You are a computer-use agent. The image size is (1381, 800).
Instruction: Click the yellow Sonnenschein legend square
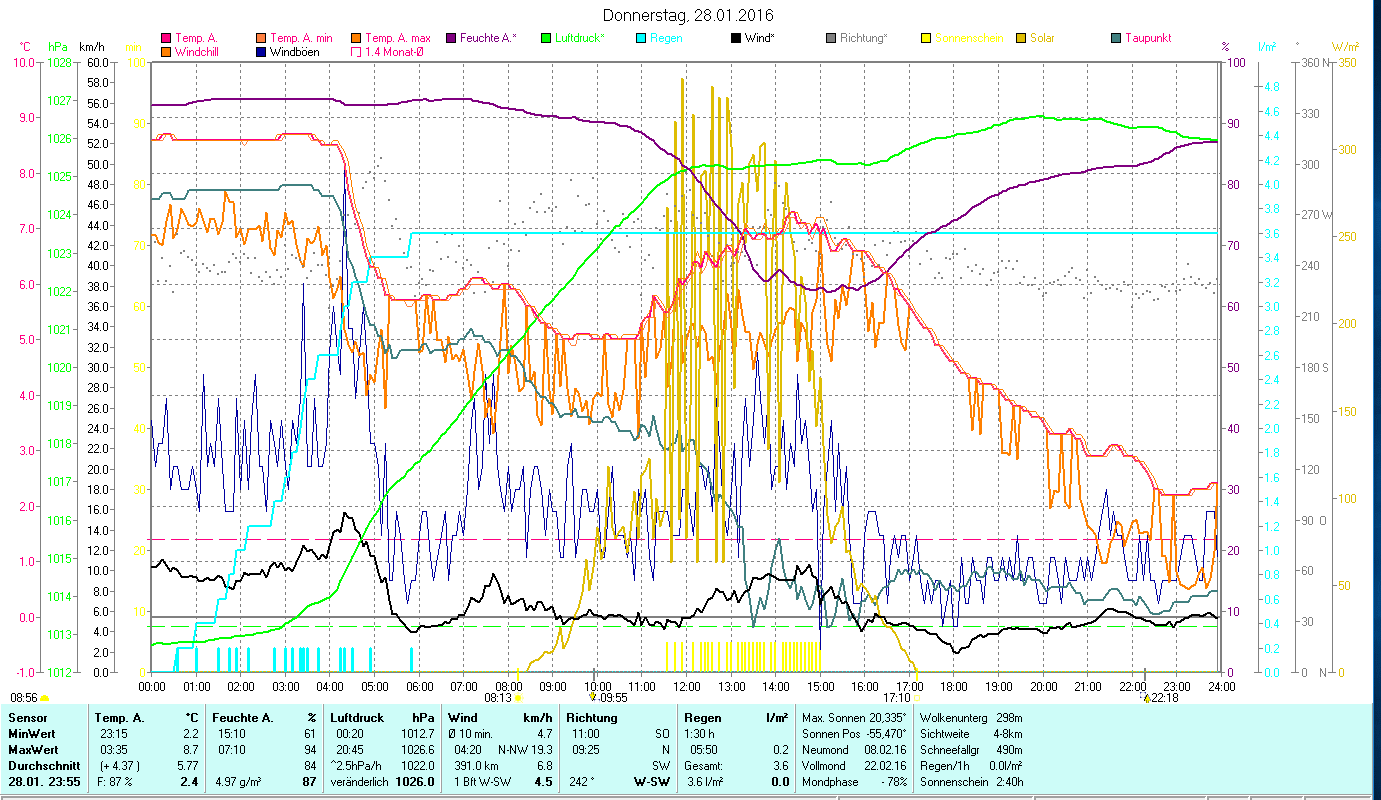click(927, 38)
